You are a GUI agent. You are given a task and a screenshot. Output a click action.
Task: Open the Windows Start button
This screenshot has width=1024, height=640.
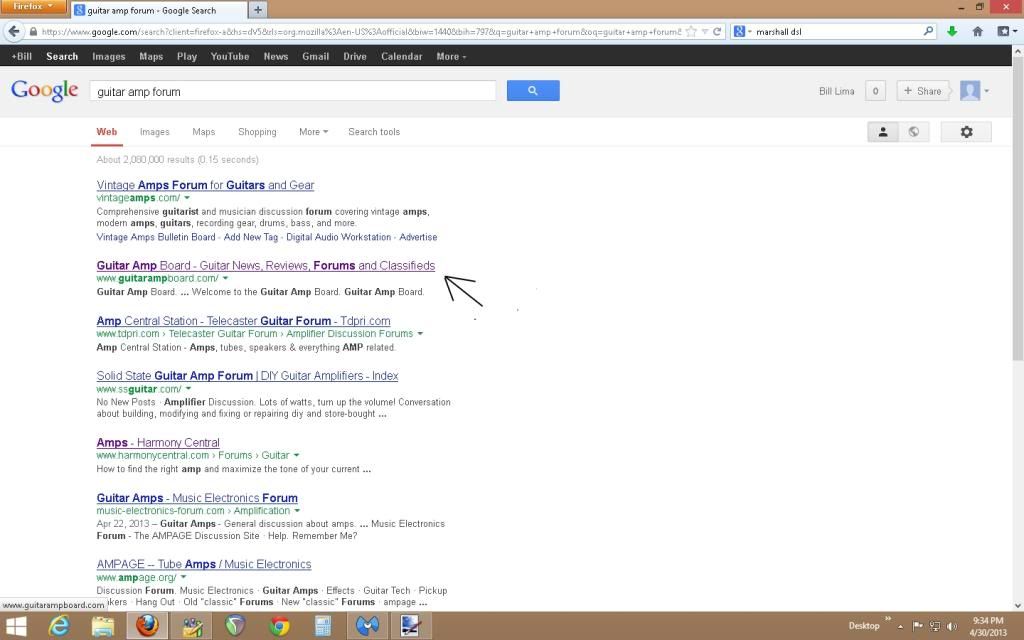coord(15,626)
